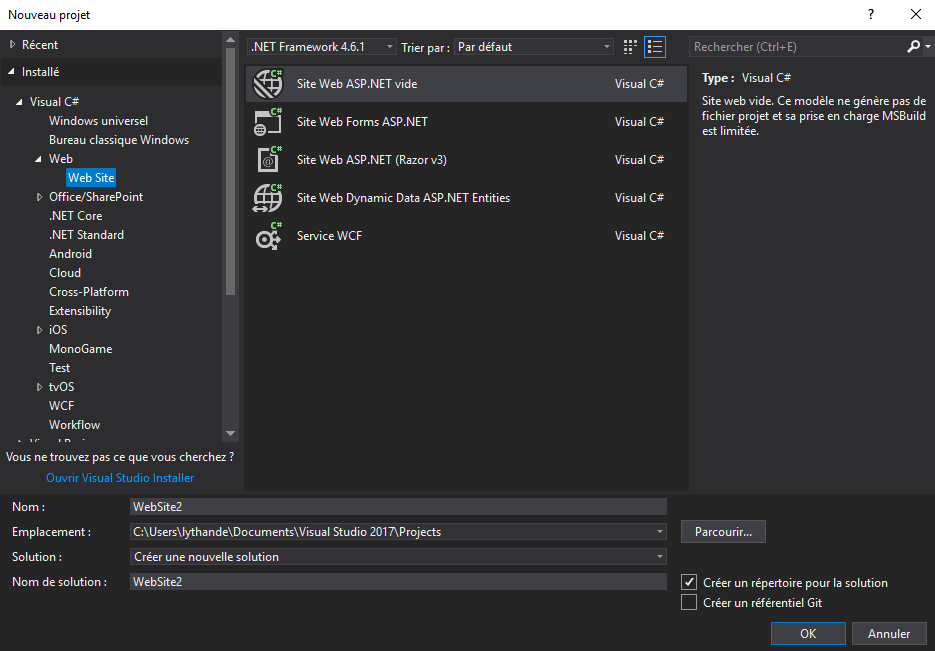Click the Ouvrir Visual Studio Installer link
The height and width of the screenshot is (651, 935).
(119, 477)
